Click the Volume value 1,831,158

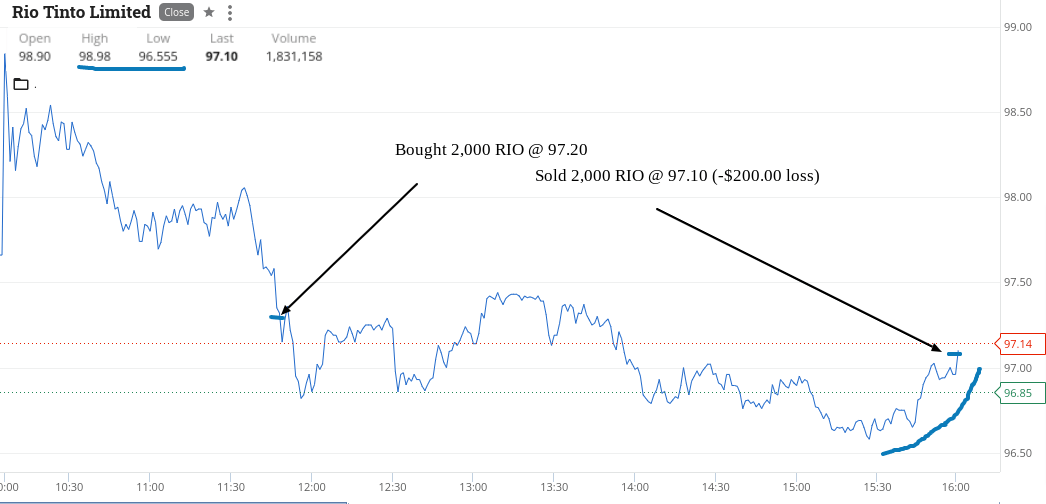coord(294,57)
